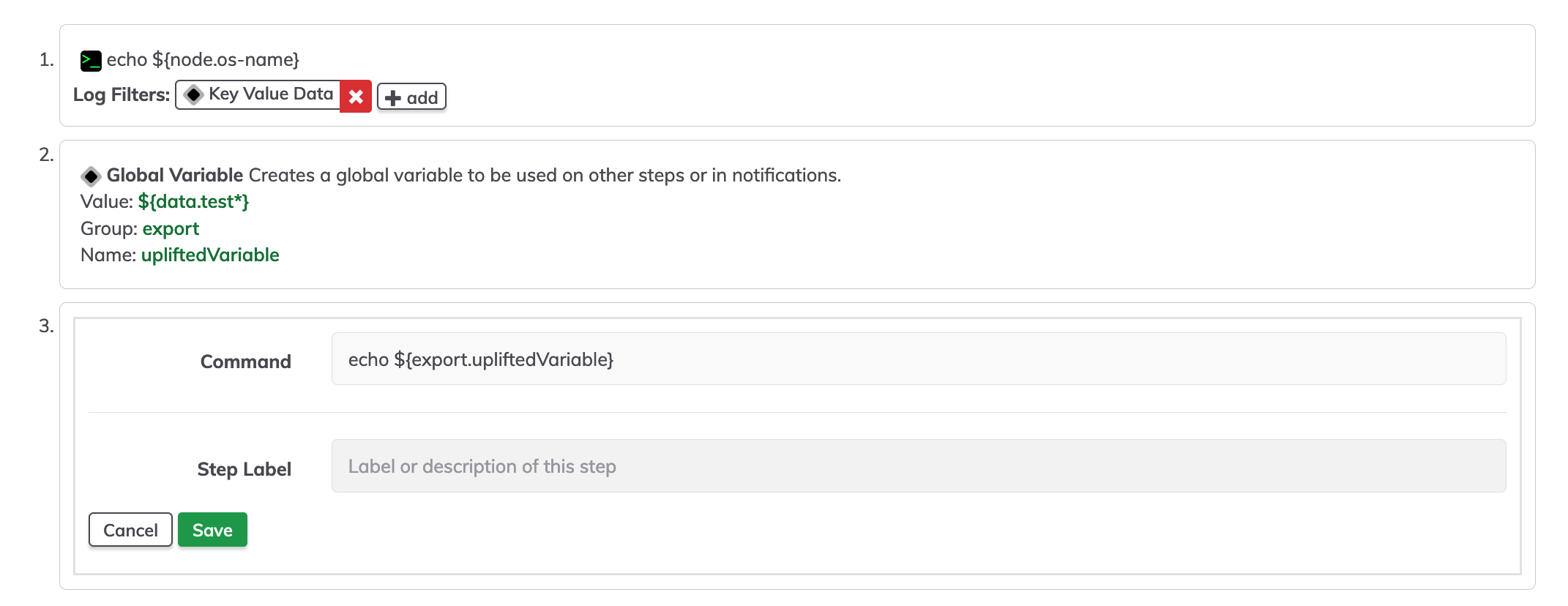Click the Global Variable diamond icon

pos(91,176)
